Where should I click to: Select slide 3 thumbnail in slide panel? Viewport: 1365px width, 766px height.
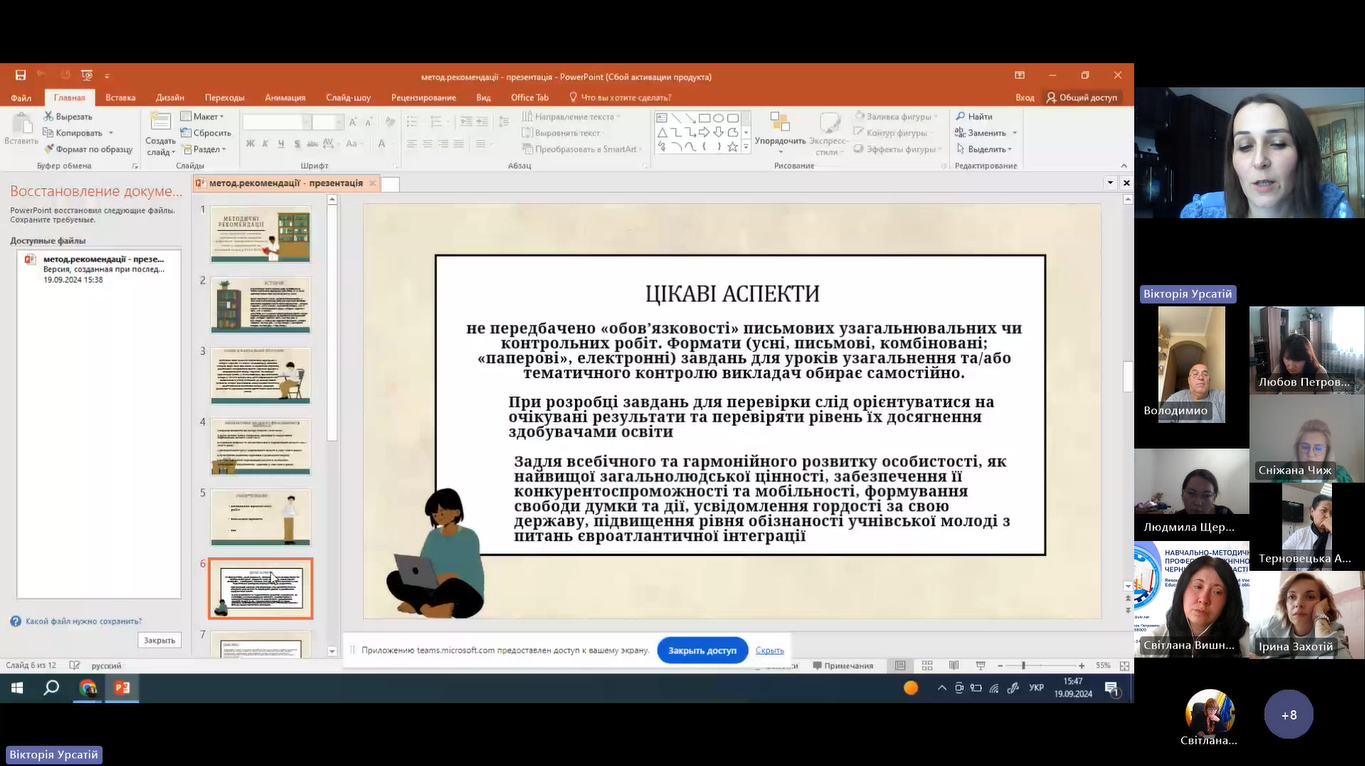(x=261, y=375)
